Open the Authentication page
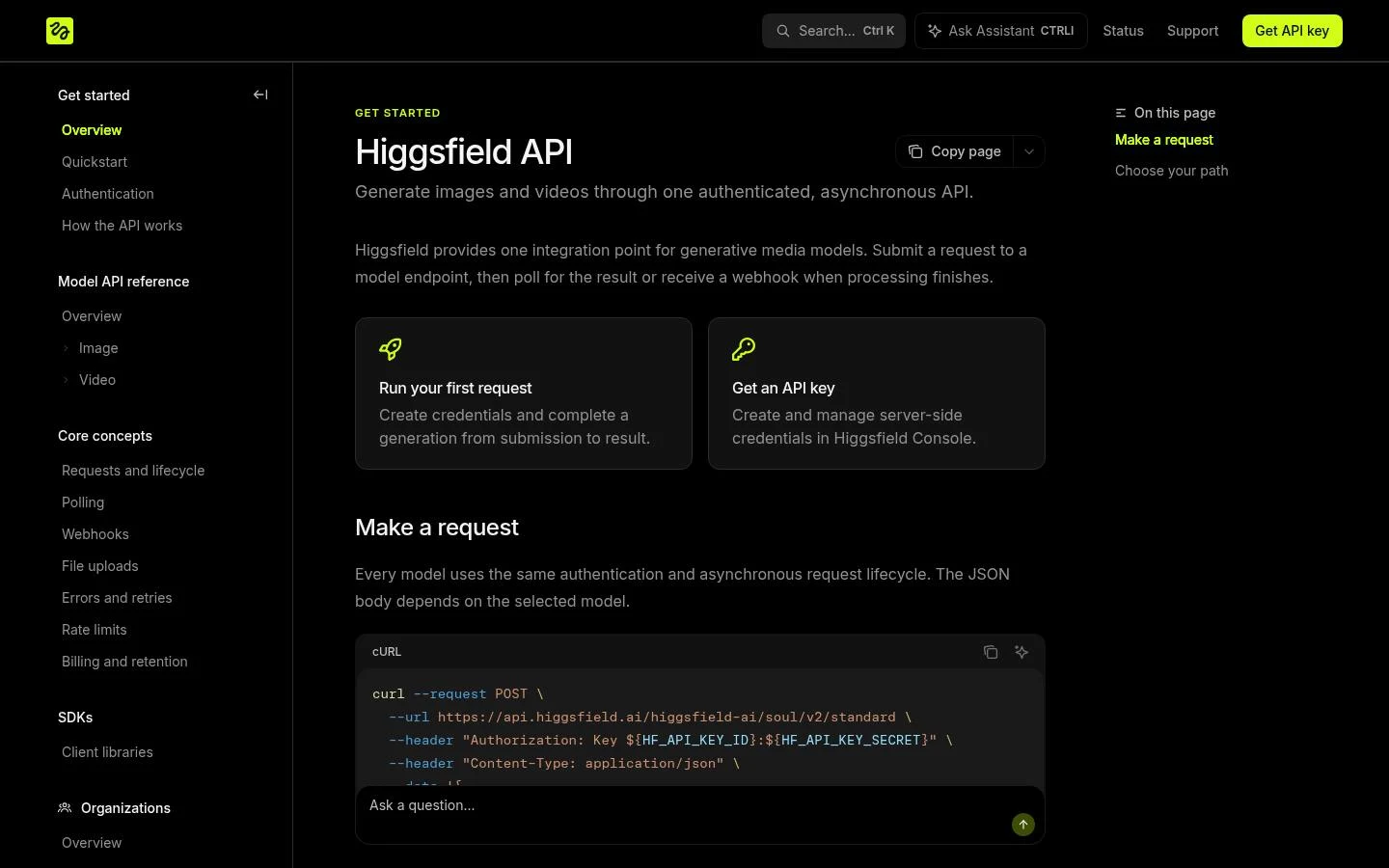The height and width of the screenshot is (868, 1389). [108, 194]
